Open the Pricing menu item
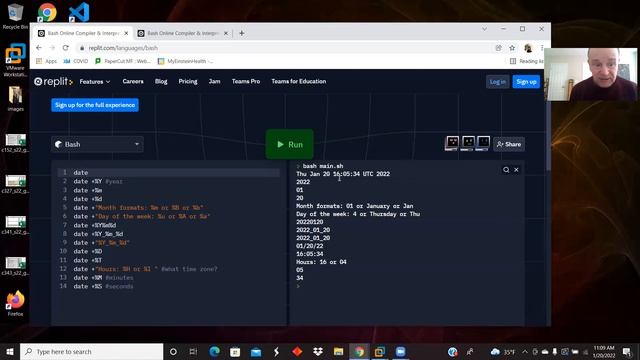 pyautogui.click(x=188, y=81)
